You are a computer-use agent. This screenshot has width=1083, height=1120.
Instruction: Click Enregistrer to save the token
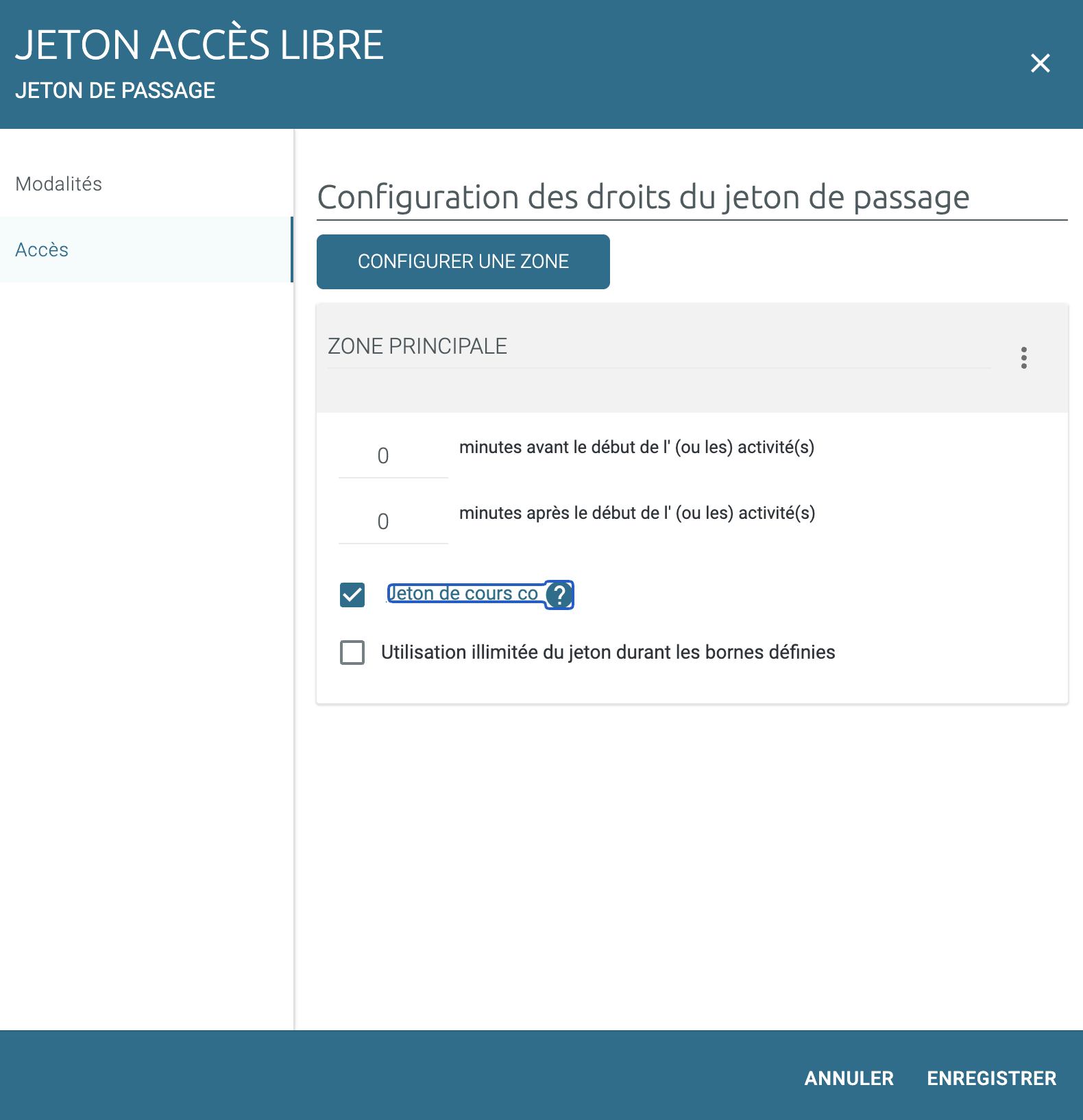pyautogui.click(x=991, y=1078)
